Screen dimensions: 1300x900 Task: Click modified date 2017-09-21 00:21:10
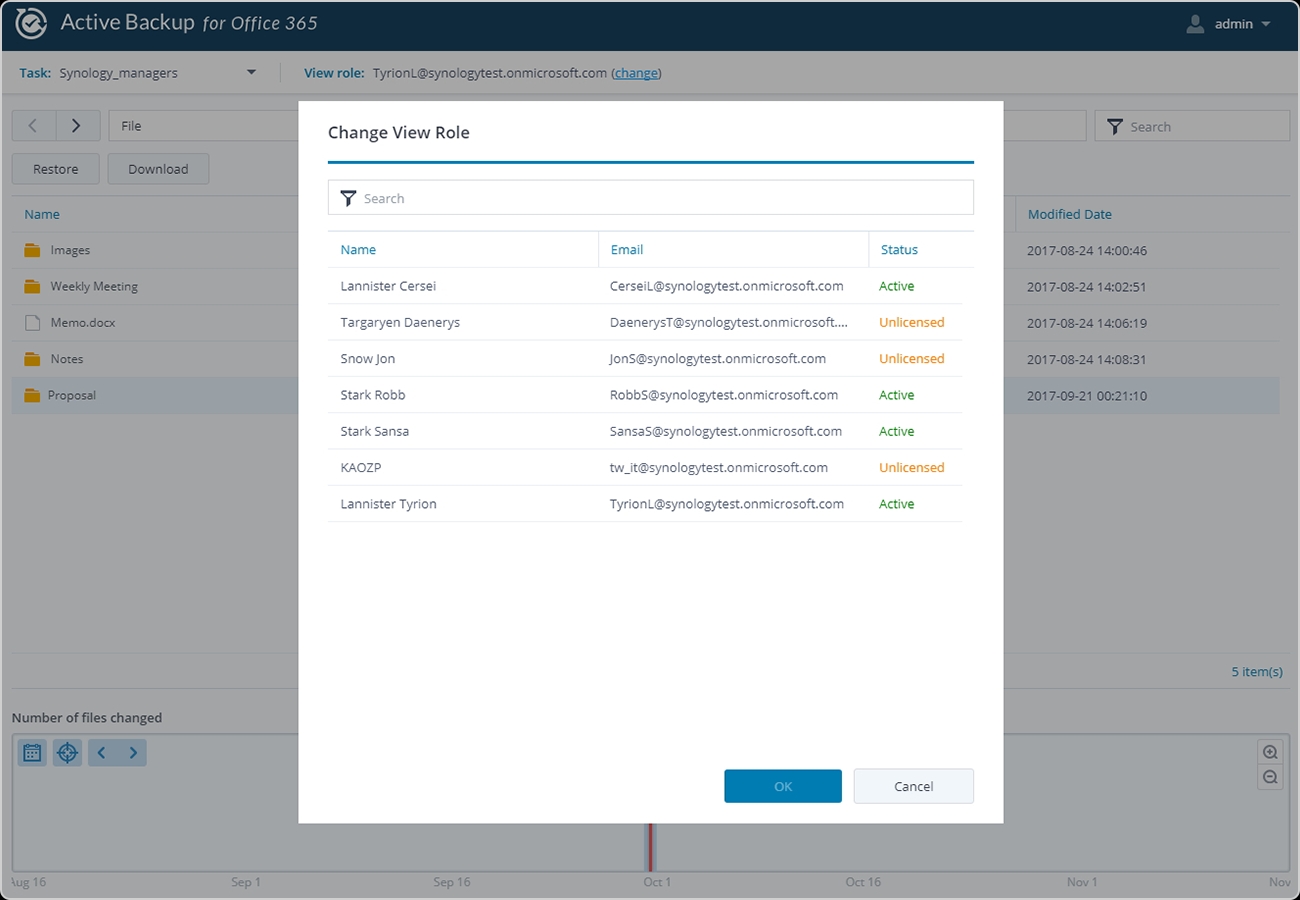1087,396
